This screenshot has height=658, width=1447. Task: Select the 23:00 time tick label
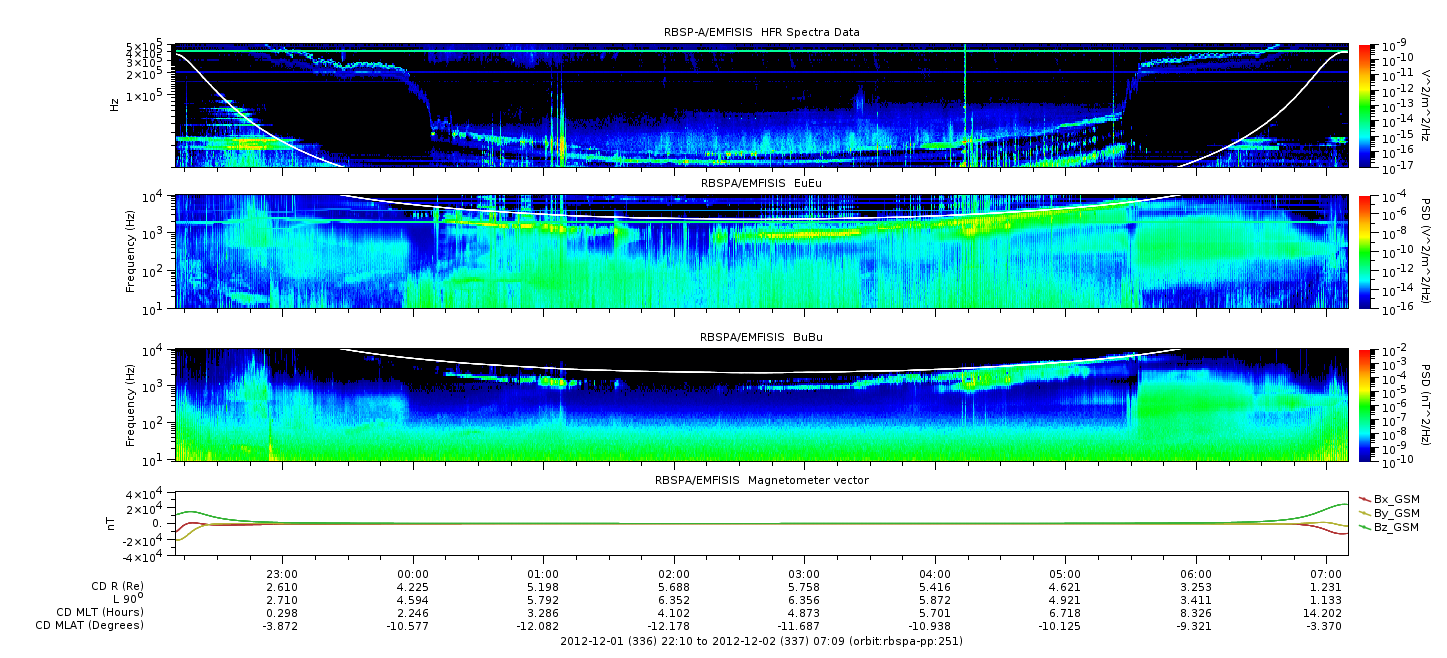tap(283, 574)
